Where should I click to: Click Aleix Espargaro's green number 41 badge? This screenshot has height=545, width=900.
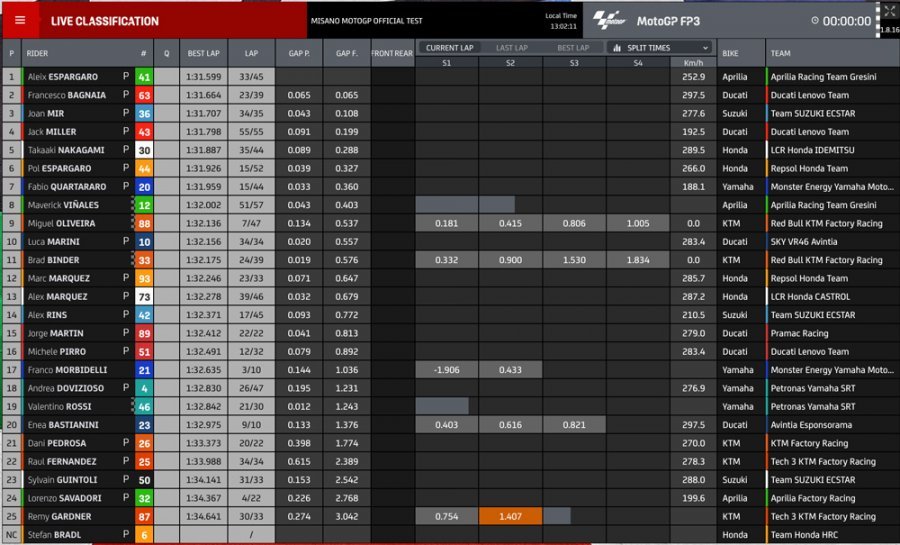click(144, 77)
